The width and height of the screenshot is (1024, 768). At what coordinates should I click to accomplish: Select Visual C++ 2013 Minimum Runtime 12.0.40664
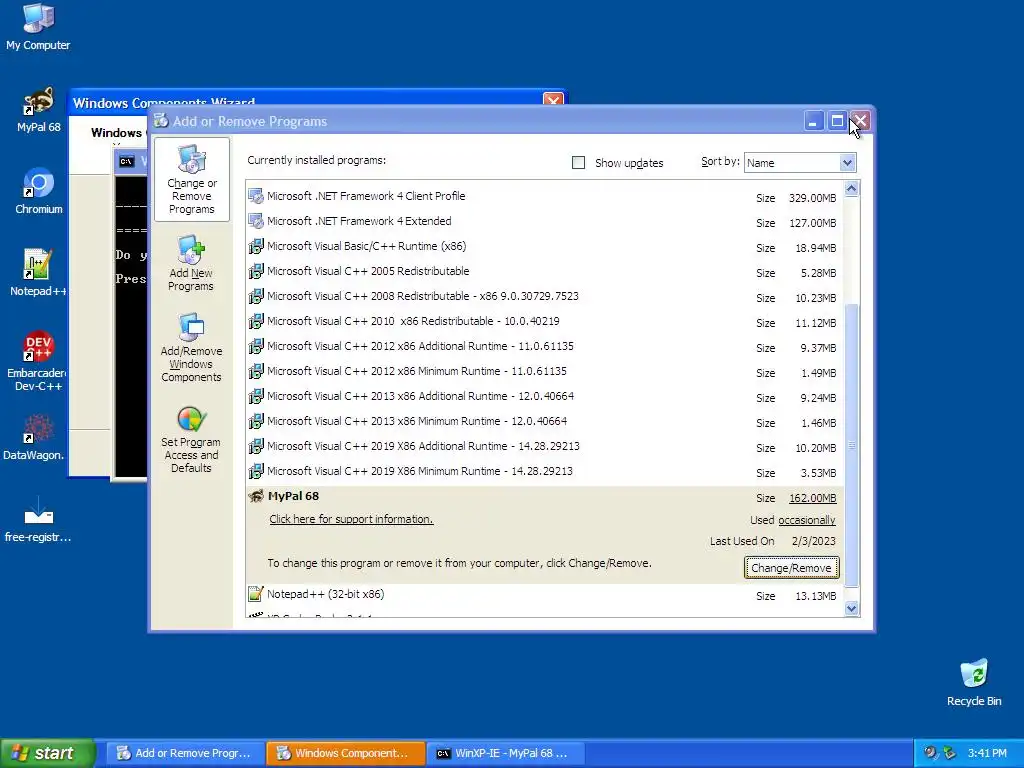545,421
